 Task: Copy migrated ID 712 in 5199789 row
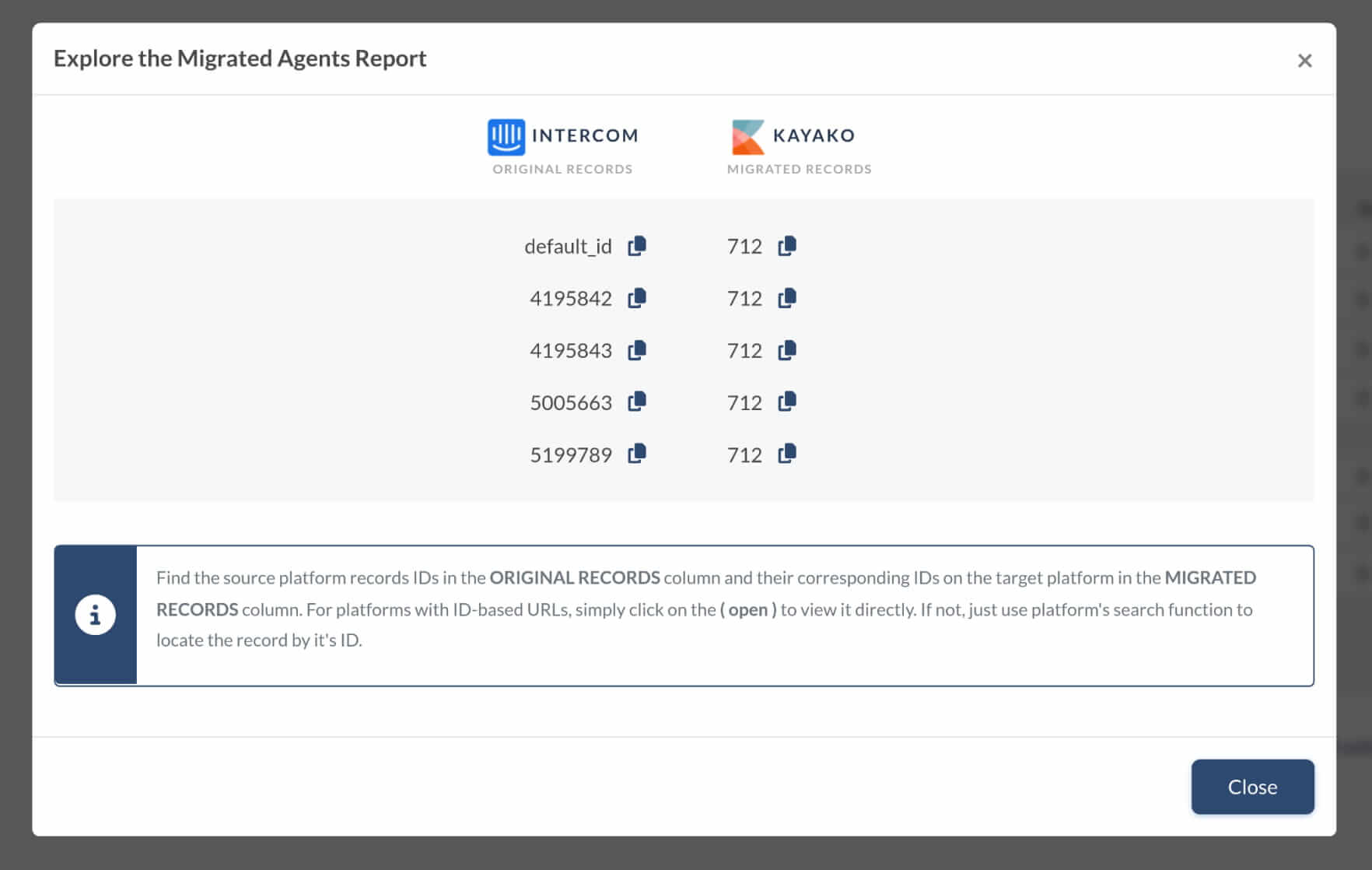pos(787,454)
